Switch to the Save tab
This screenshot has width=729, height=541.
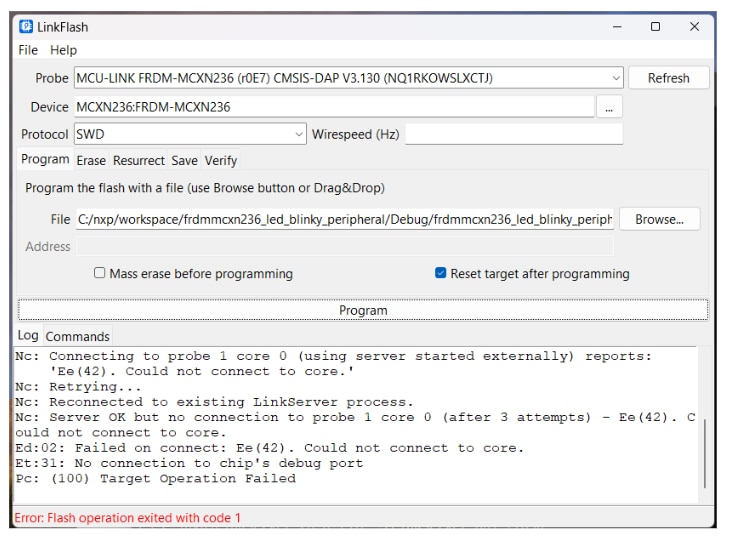click(x=185, y=161)
